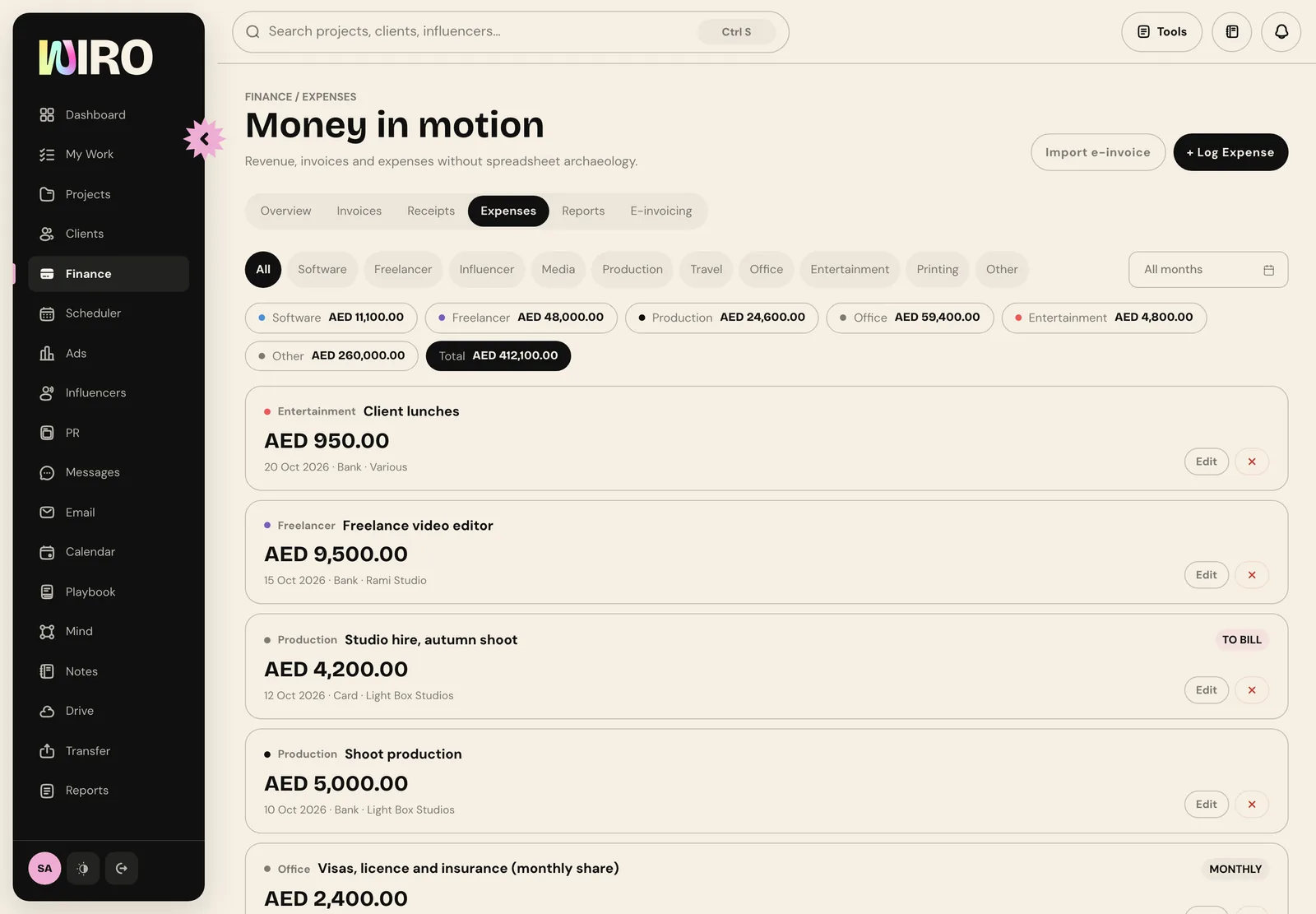Open Influencers in the sidebar
Viewport: 1316px width, 914px height.
coord(109,393)
